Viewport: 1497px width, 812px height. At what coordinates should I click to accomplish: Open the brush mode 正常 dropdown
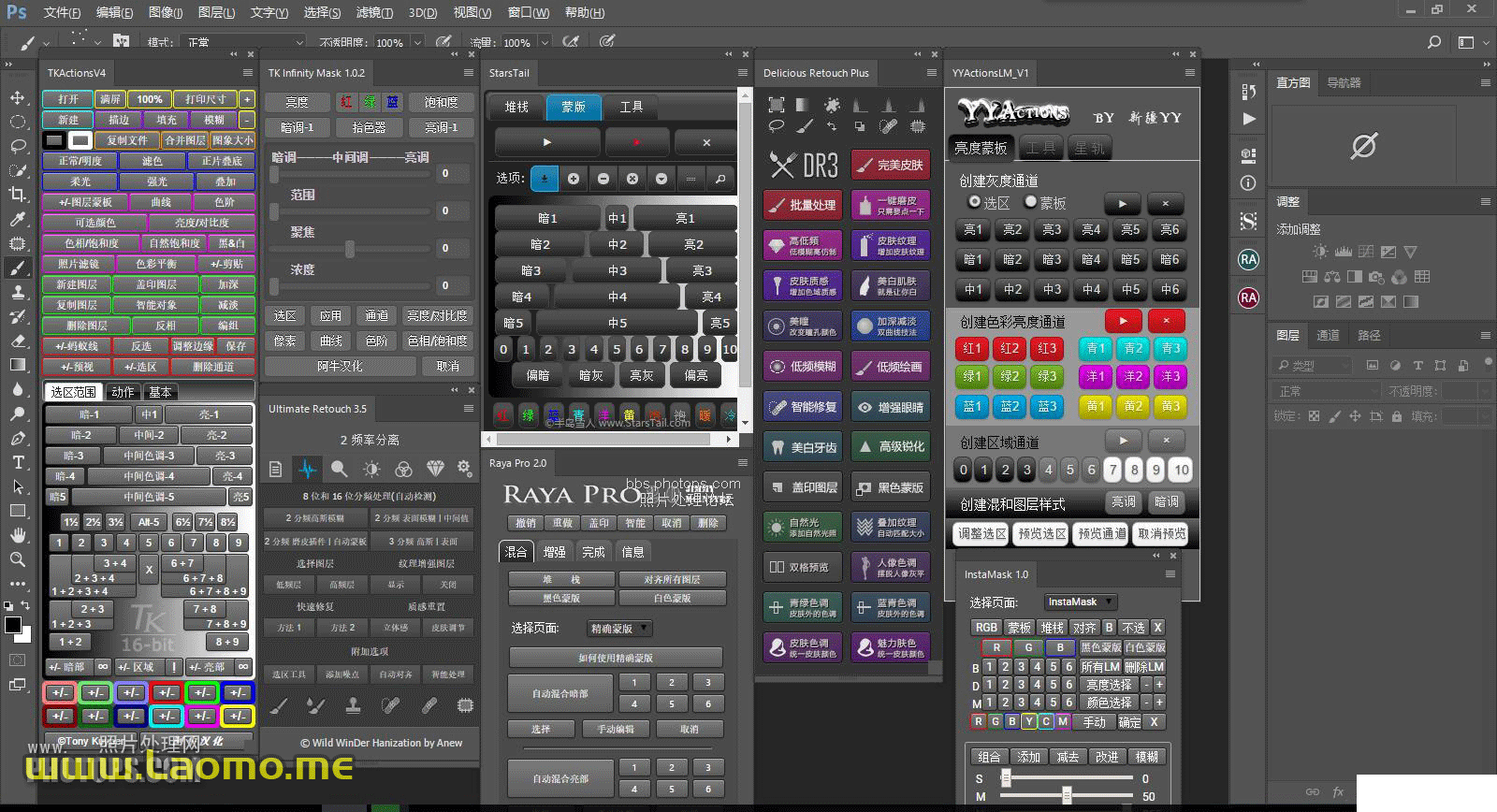pos(245,42)
